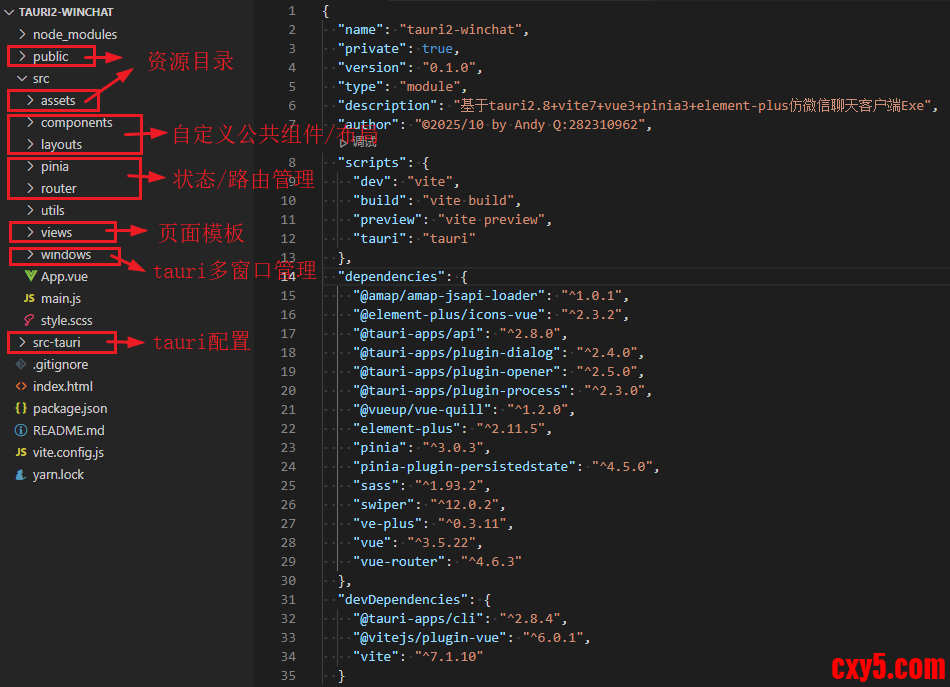Click the JS icon beside main.js
This screenshot has height=687, width=950.
pyautogui.click(x=29, y=298)
